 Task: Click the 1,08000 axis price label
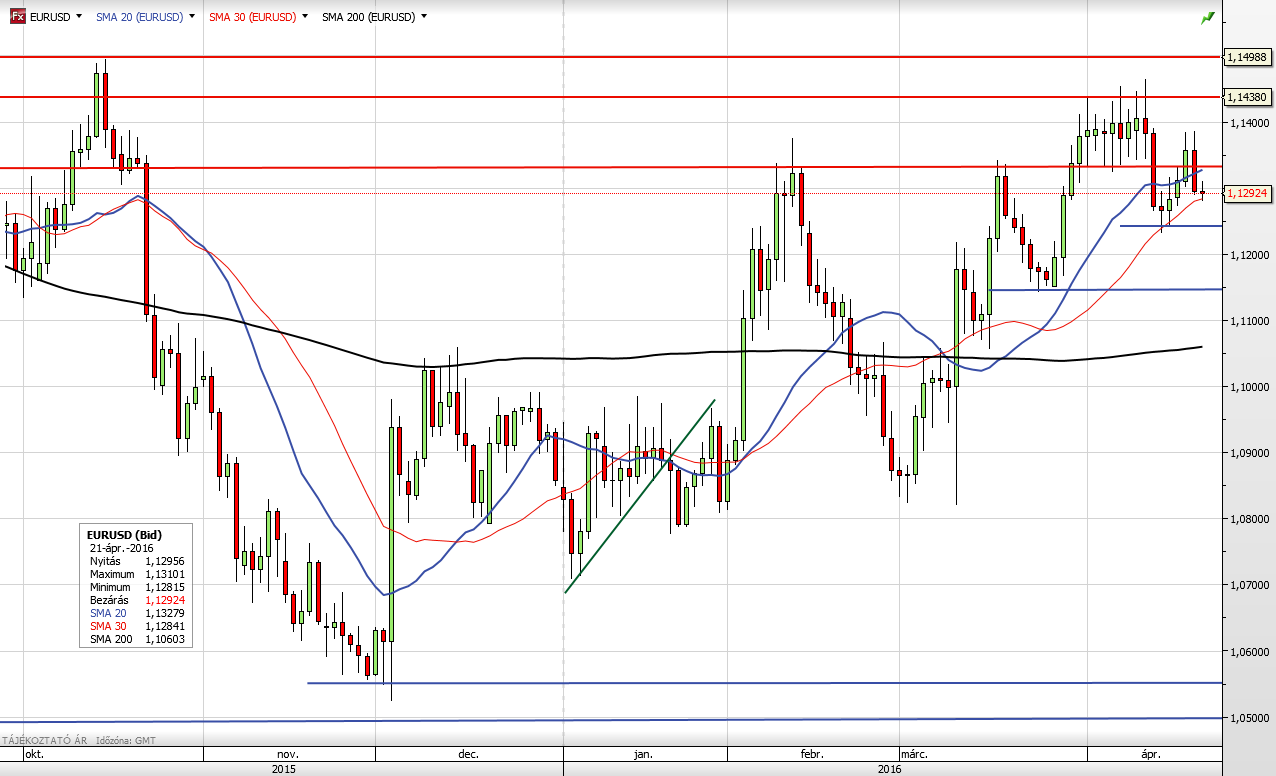1248,519
